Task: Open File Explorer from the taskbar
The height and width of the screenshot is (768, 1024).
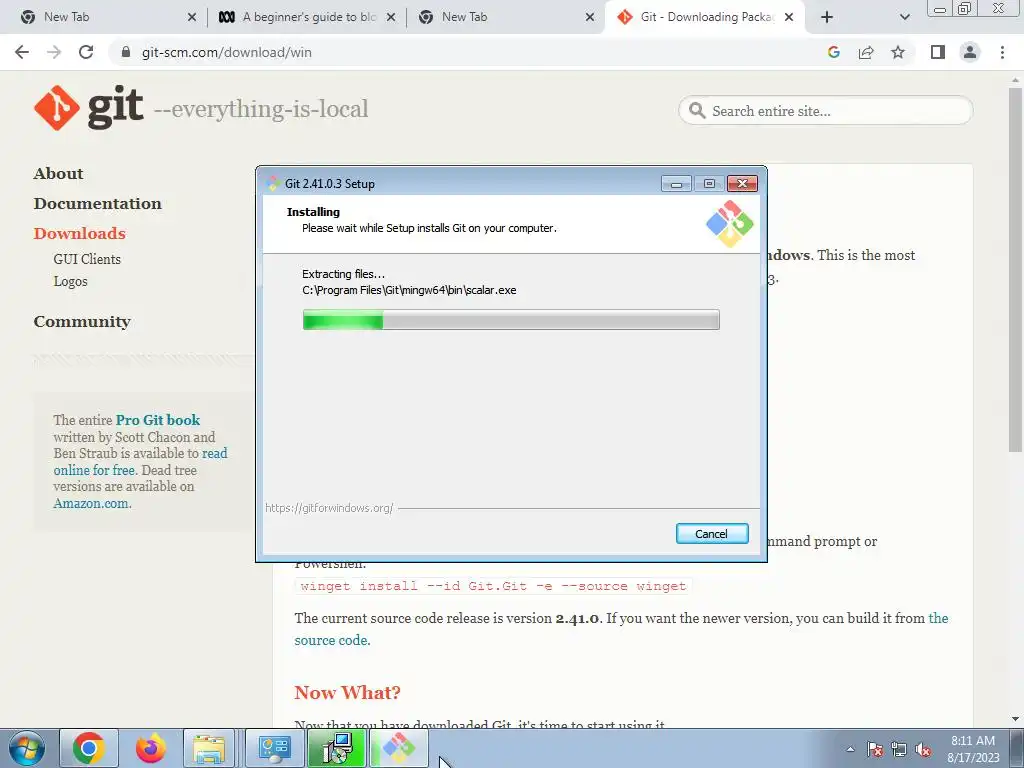Action: (x=209, y=748)
